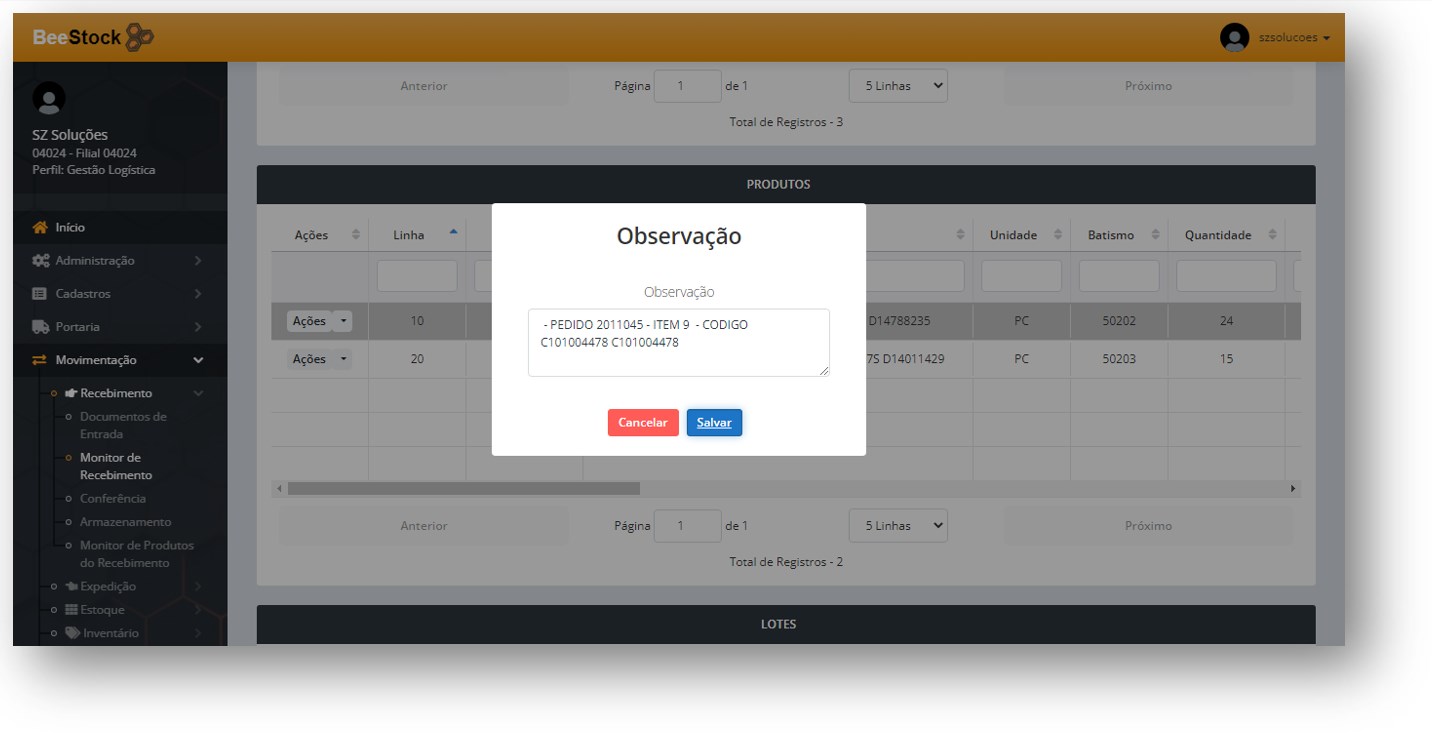Cancel the Observação dialog
The width and height of the screenshot is (1432, 733).
pyautogui.click(x=643, y=423)
